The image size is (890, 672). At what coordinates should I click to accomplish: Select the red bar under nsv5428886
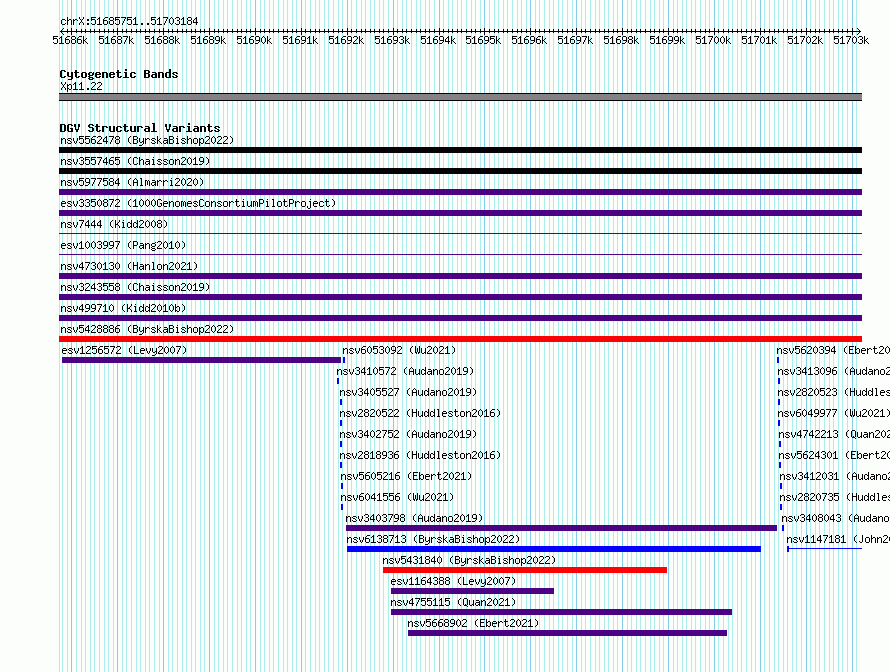click(x=460, y=339)
